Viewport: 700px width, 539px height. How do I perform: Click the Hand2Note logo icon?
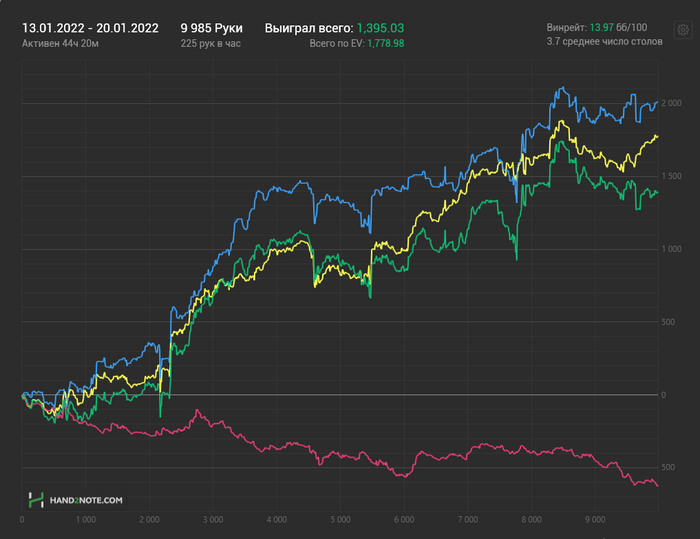(36, 500)
